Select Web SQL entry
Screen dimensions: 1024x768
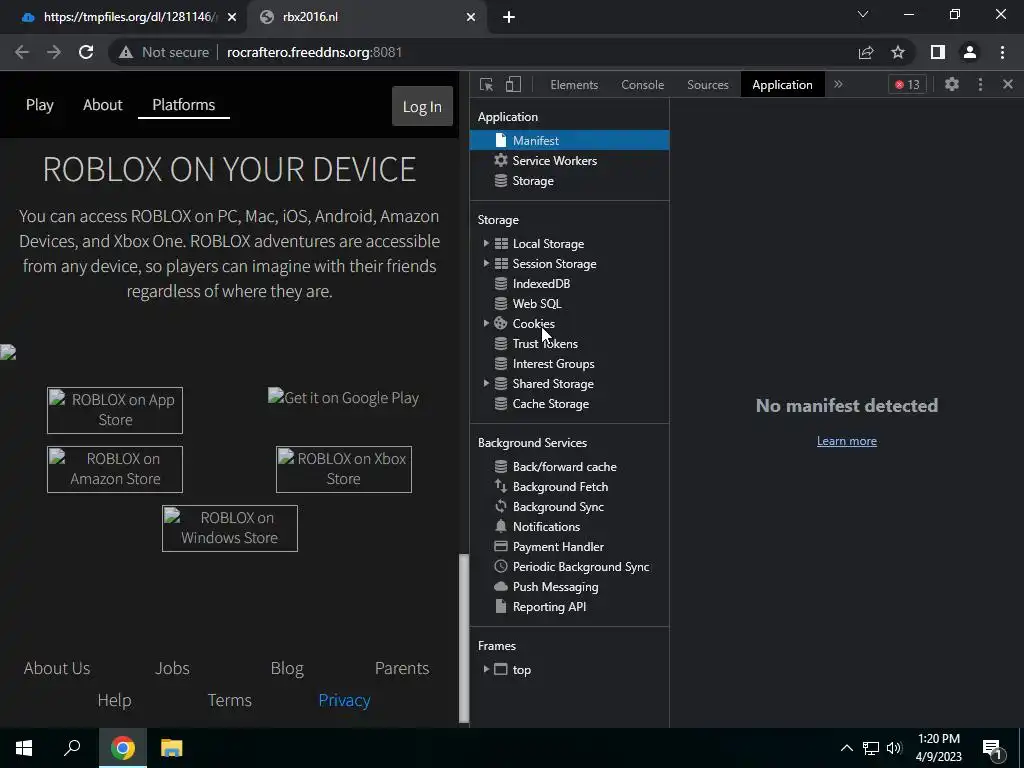537,304
